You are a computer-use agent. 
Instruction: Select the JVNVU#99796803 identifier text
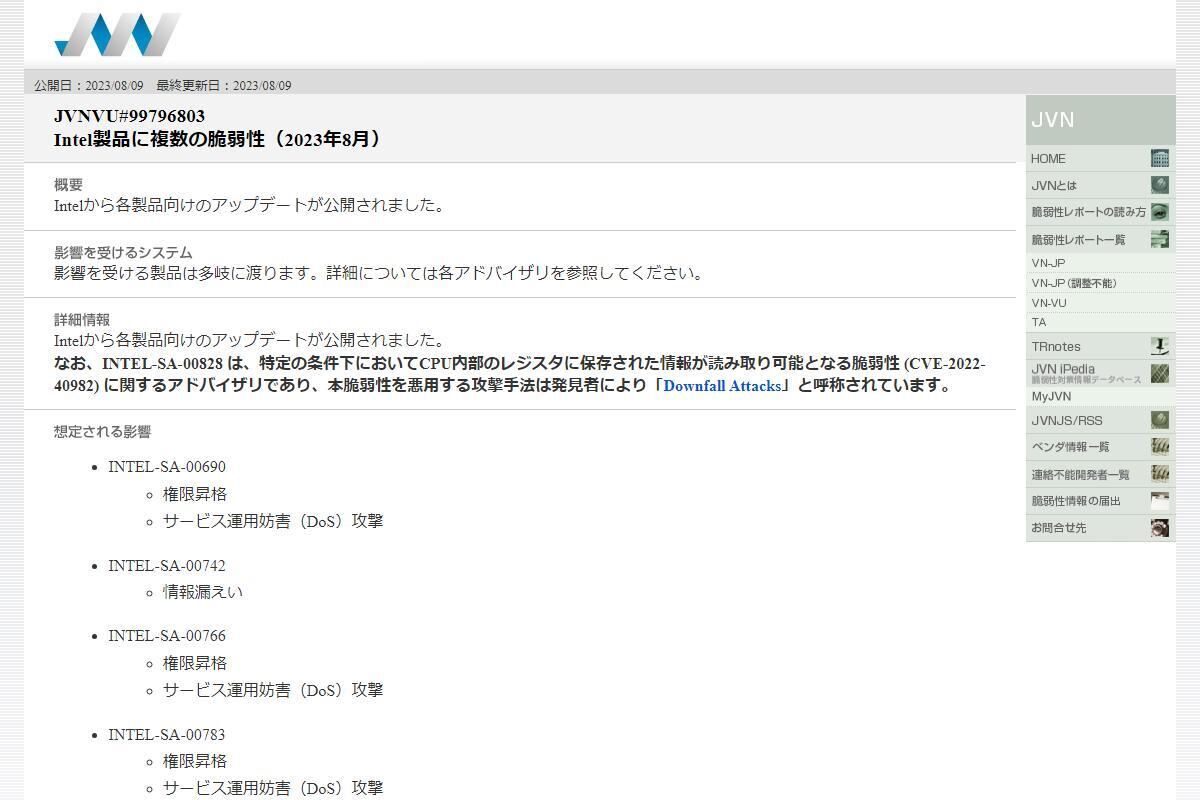[129, 116]
